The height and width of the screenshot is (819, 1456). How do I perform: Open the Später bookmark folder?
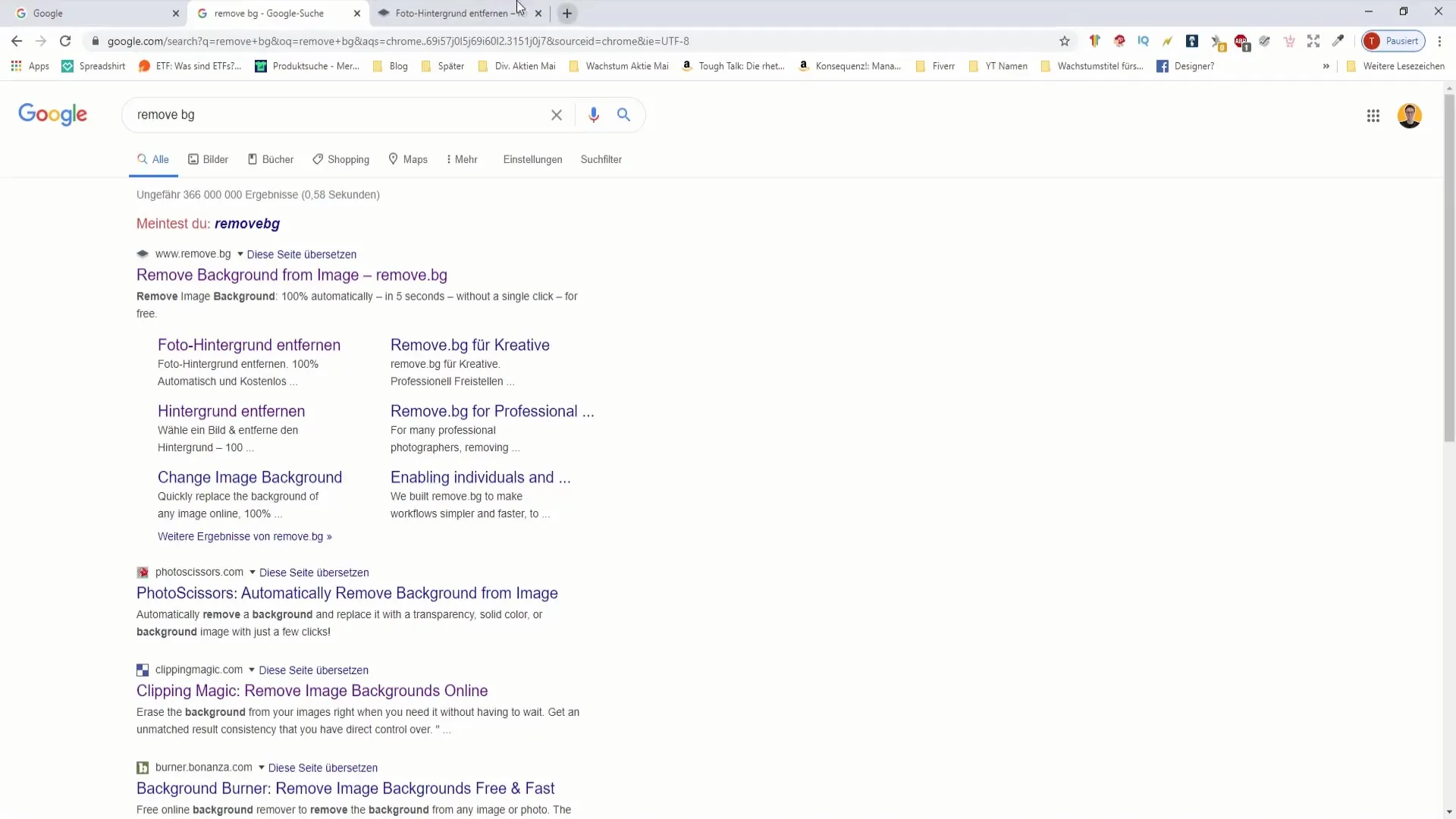(x=442, y=66)
